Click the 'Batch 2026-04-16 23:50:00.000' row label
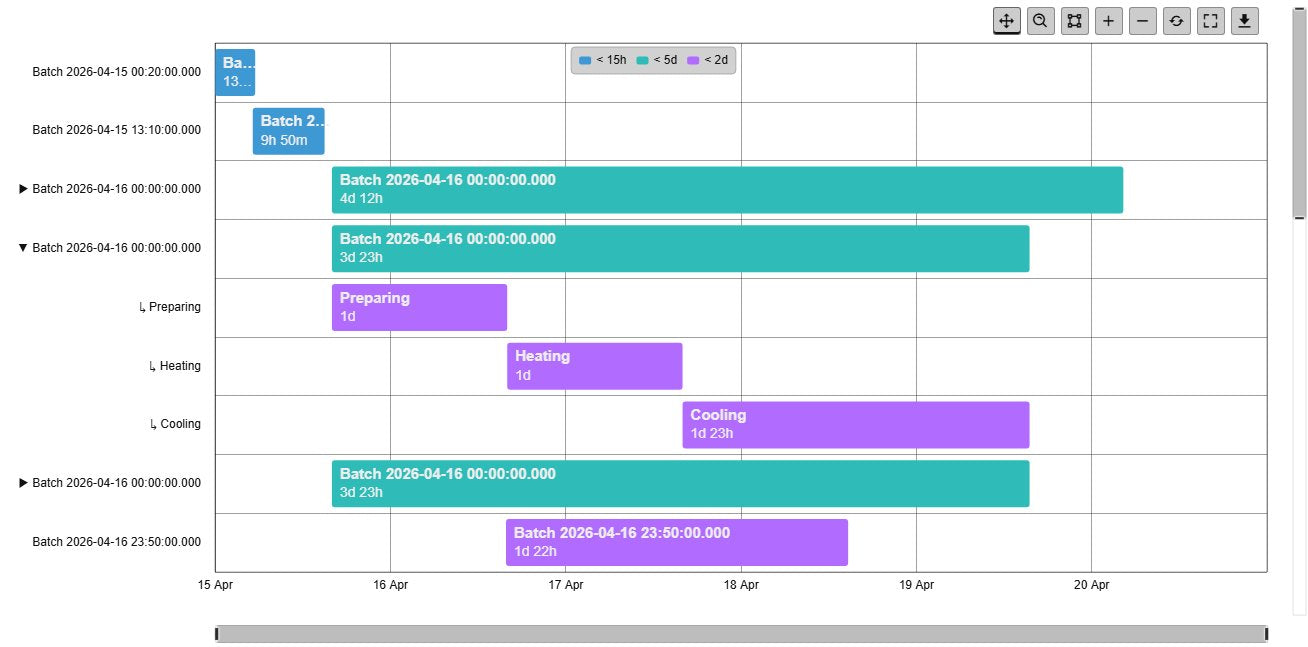1308x647 pixels. [x=116, y=542]
